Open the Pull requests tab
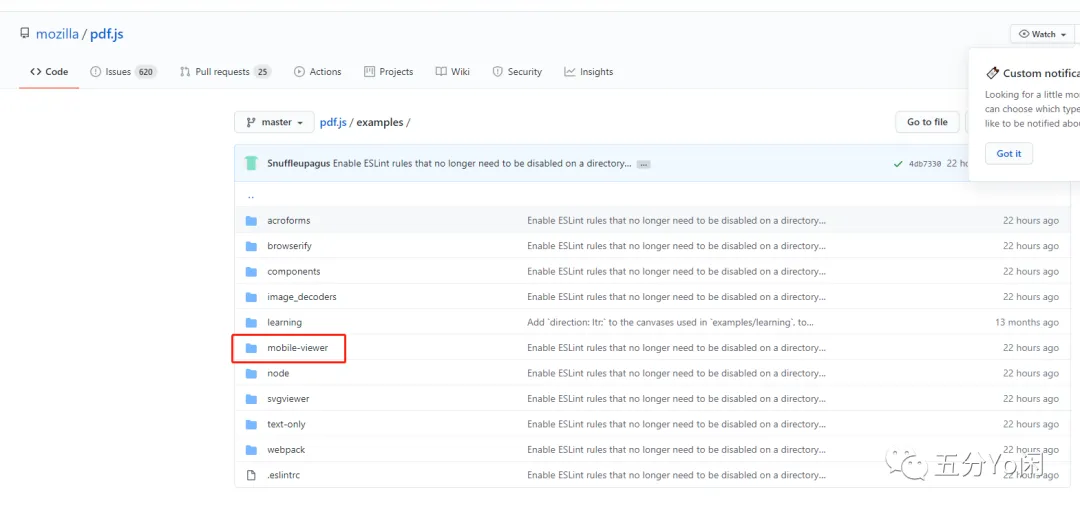The height and width of the screenshot is (512, 1080). [225, 72]
